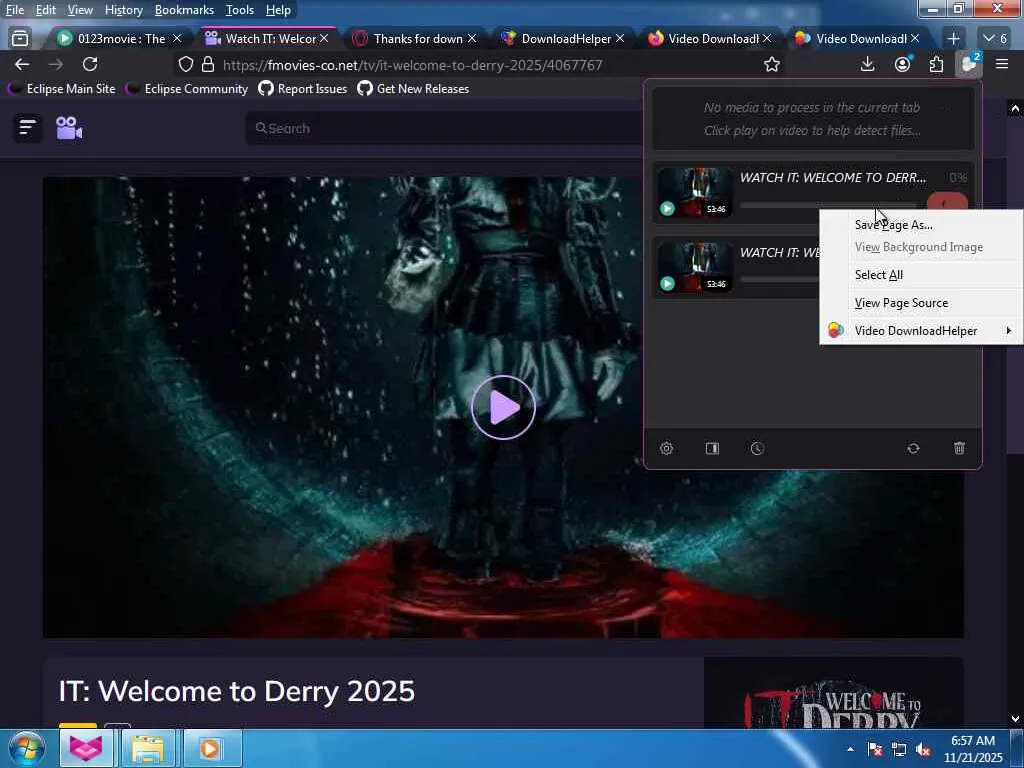Click the fmovies Search field
The width and height of the screenshot is (1024, 768).
[x=444, y=128]
